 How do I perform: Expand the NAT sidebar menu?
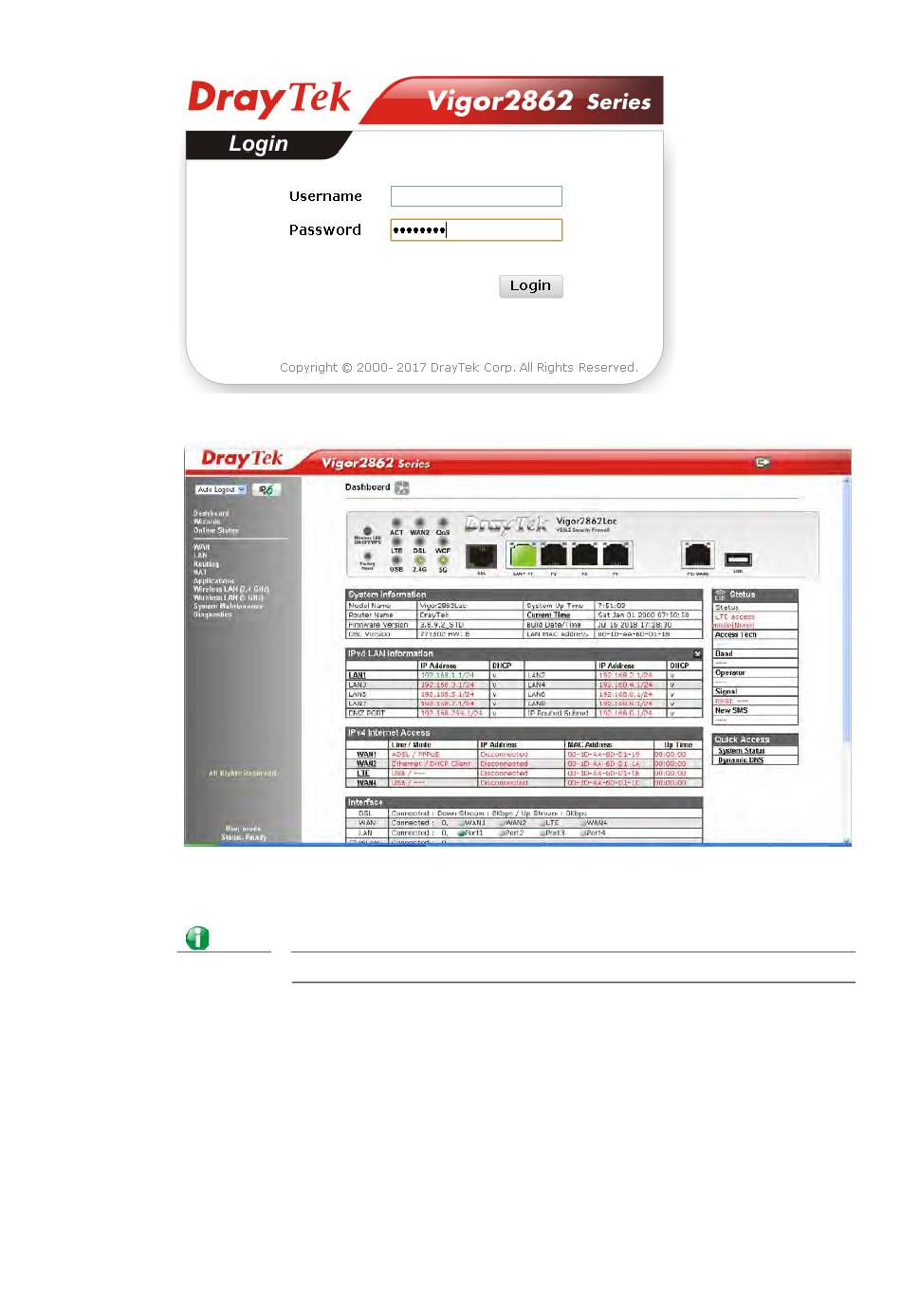pyautogui.click(x=200, y=573)
